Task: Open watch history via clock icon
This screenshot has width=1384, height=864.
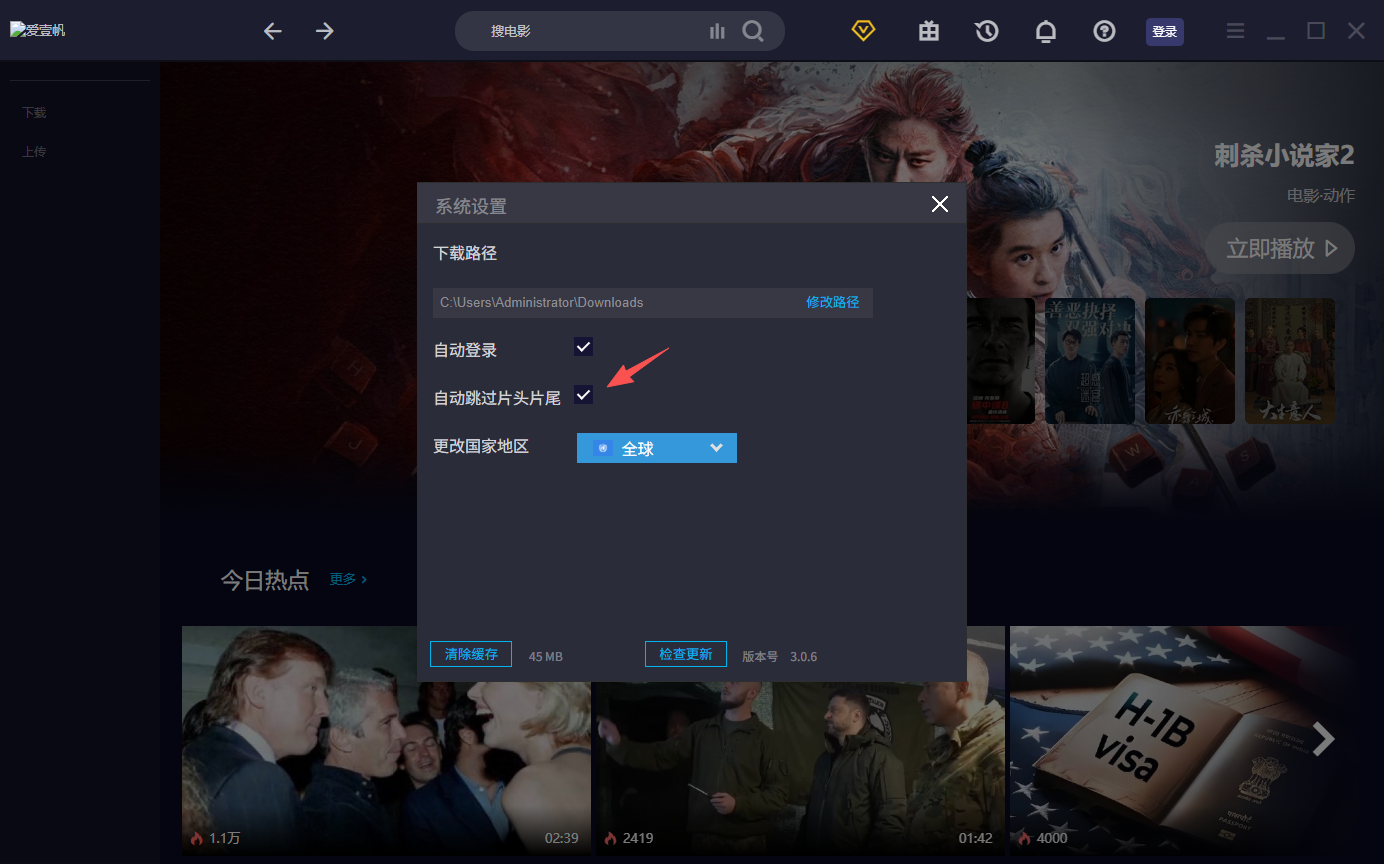Action: click(x=986, y=31)
